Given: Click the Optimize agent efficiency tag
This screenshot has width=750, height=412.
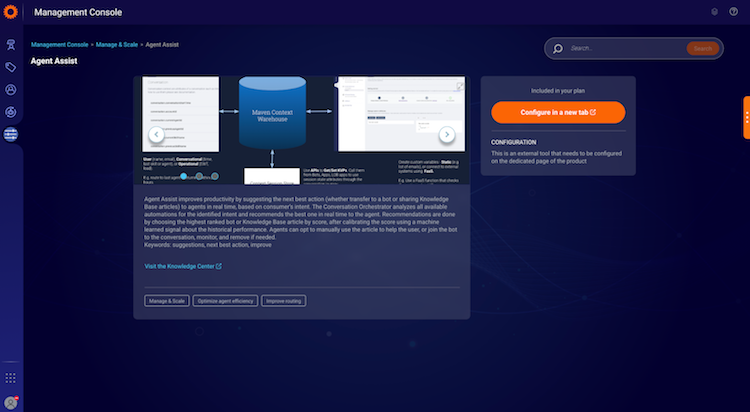Looking at the screenshot, I should point(225,301).
